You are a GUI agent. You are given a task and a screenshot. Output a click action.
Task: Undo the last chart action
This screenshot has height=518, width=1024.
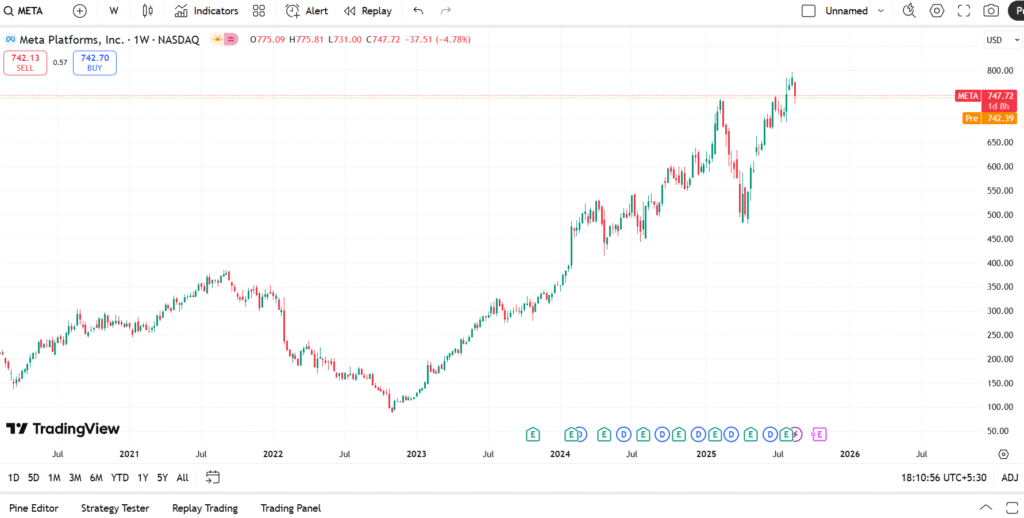click(x=419, y=10)
